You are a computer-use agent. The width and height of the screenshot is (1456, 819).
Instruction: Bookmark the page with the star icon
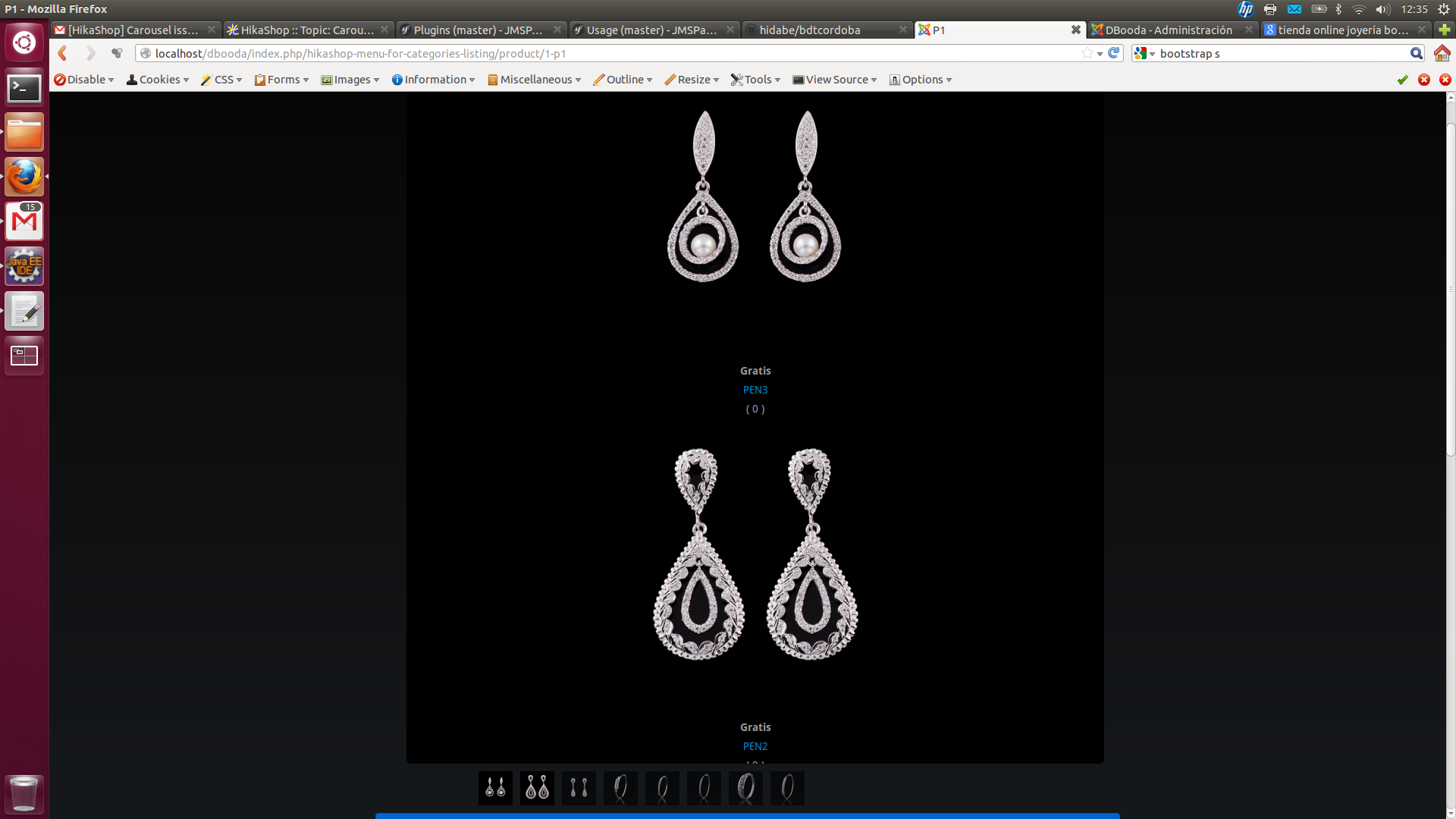coord(1087,53)
